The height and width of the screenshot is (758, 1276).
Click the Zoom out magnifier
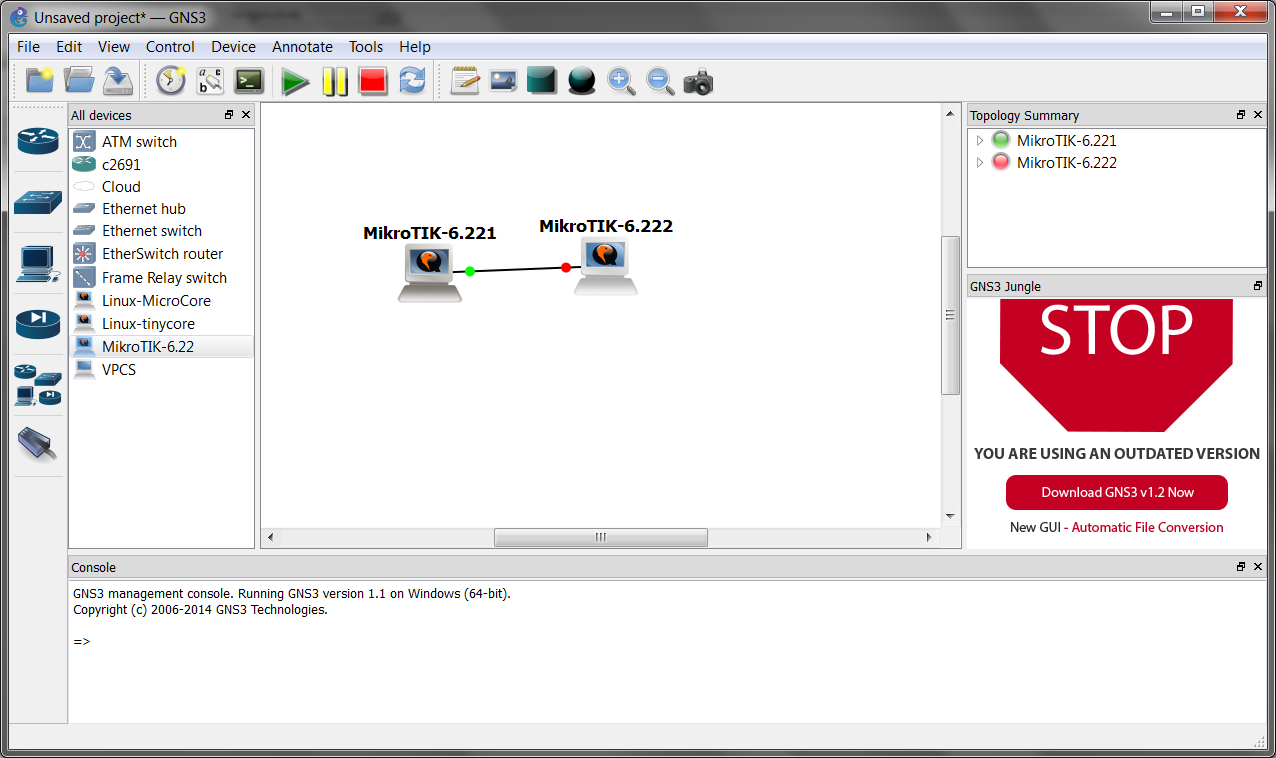pos(660,81)
